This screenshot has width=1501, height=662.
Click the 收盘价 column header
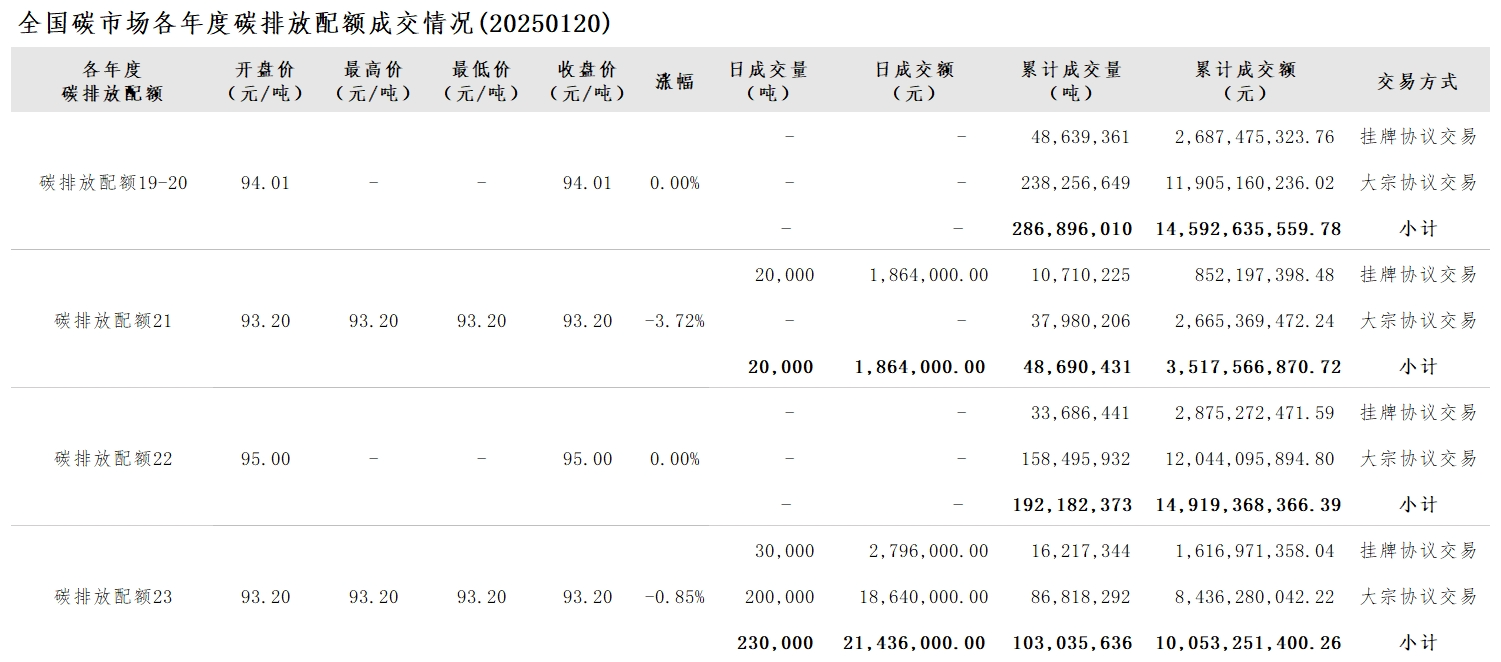pyautogui.click(x=587, y=81)
